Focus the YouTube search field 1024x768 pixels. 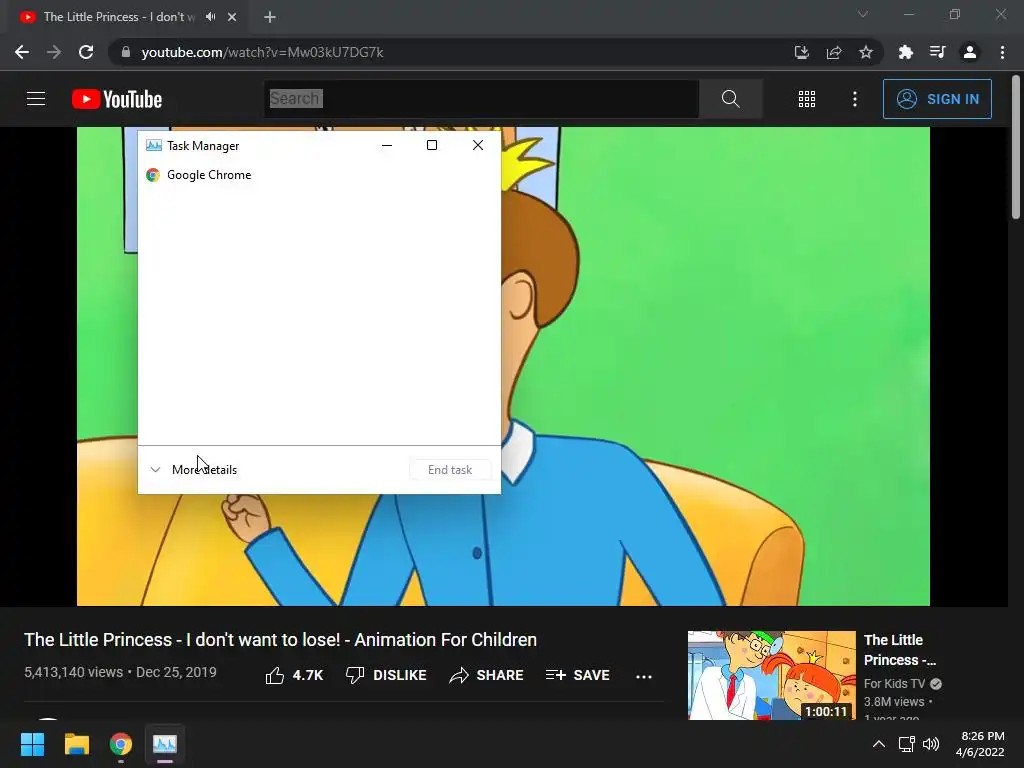click(483, 99)
